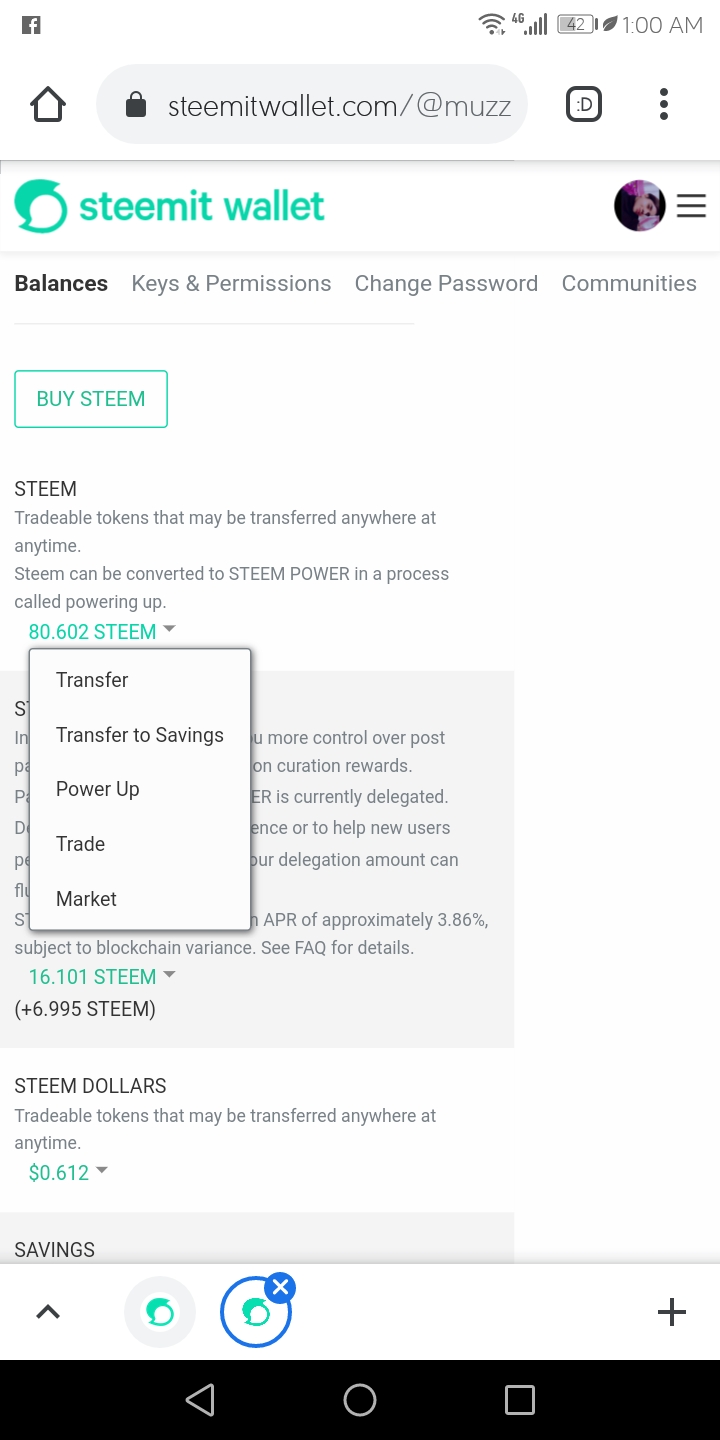This screenshot has height=1440, width=720.
Task: Tap the steemitwallet.com address bar
Action: [320, 105]
